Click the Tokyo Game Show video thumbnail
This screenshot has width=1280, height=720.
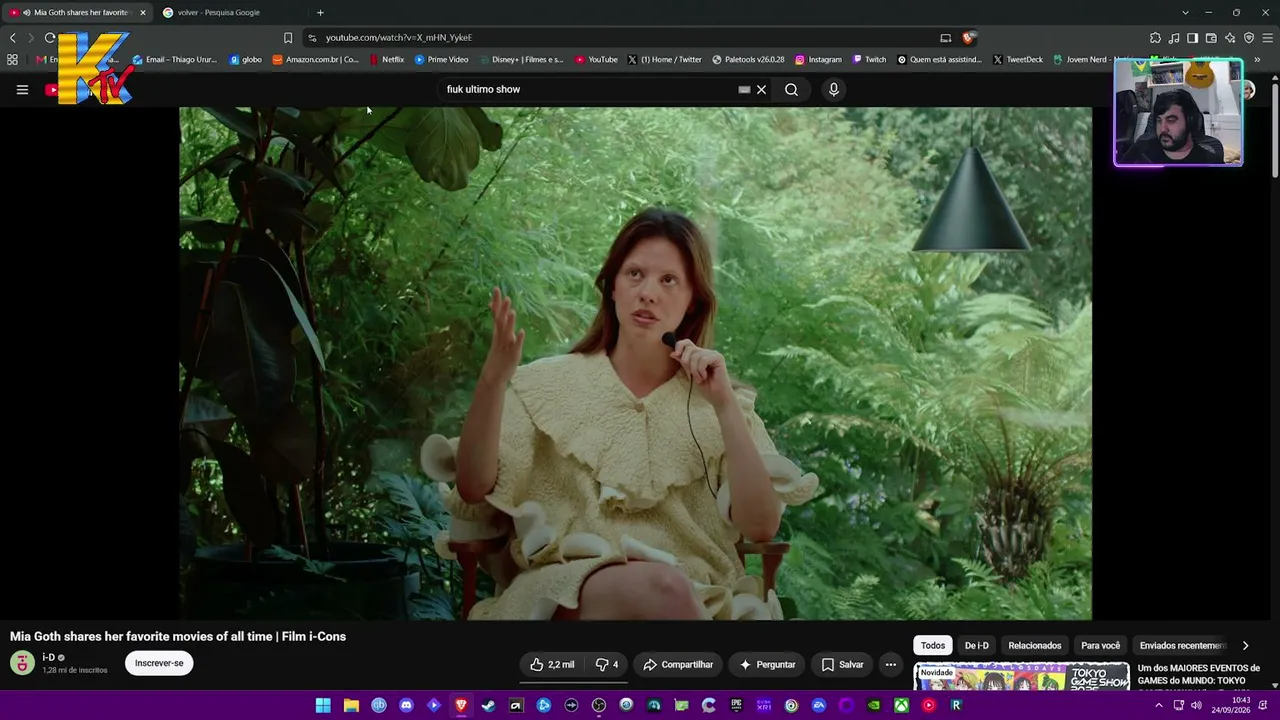[x=1021, y=676]
